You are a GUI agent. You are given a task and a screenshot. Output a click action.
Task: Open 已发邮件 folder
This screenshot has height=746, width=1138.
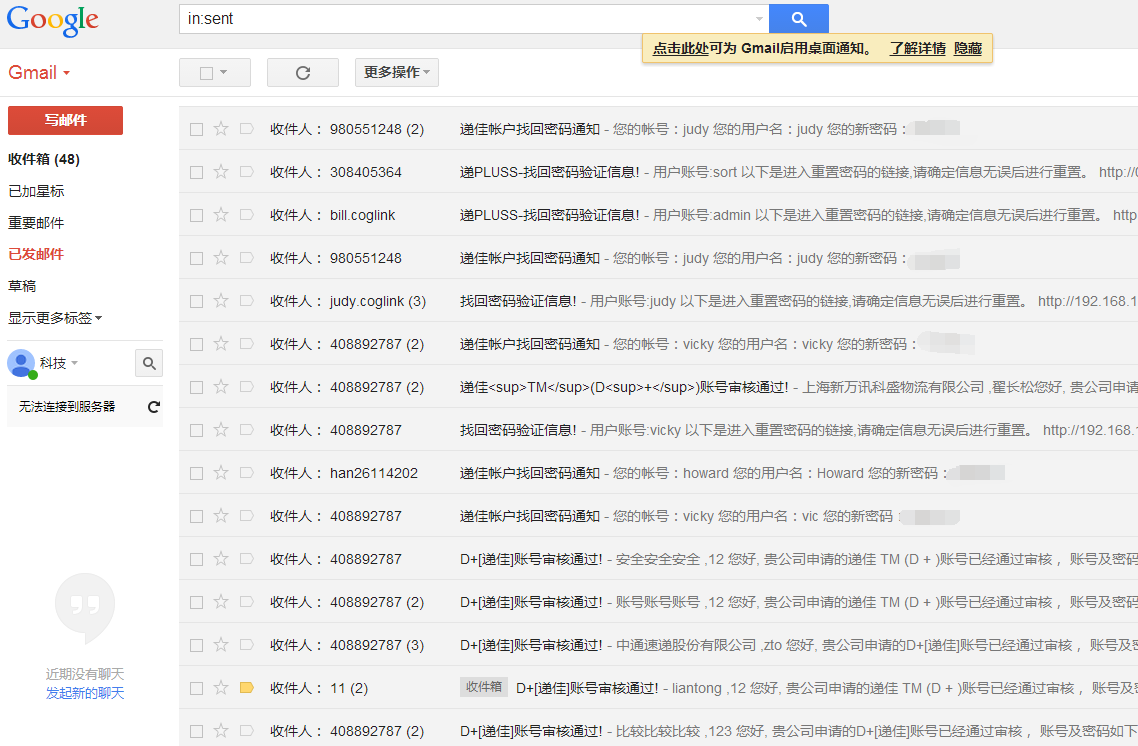(x=36, y=254)
